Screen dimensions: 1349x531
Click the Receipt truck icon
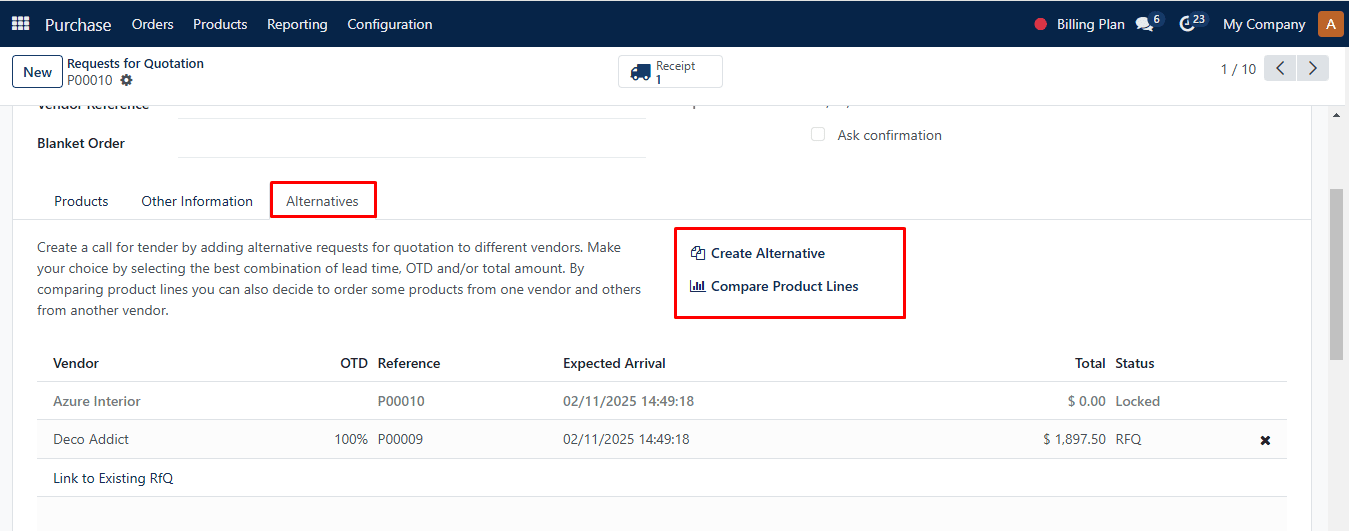click(641, 72)
